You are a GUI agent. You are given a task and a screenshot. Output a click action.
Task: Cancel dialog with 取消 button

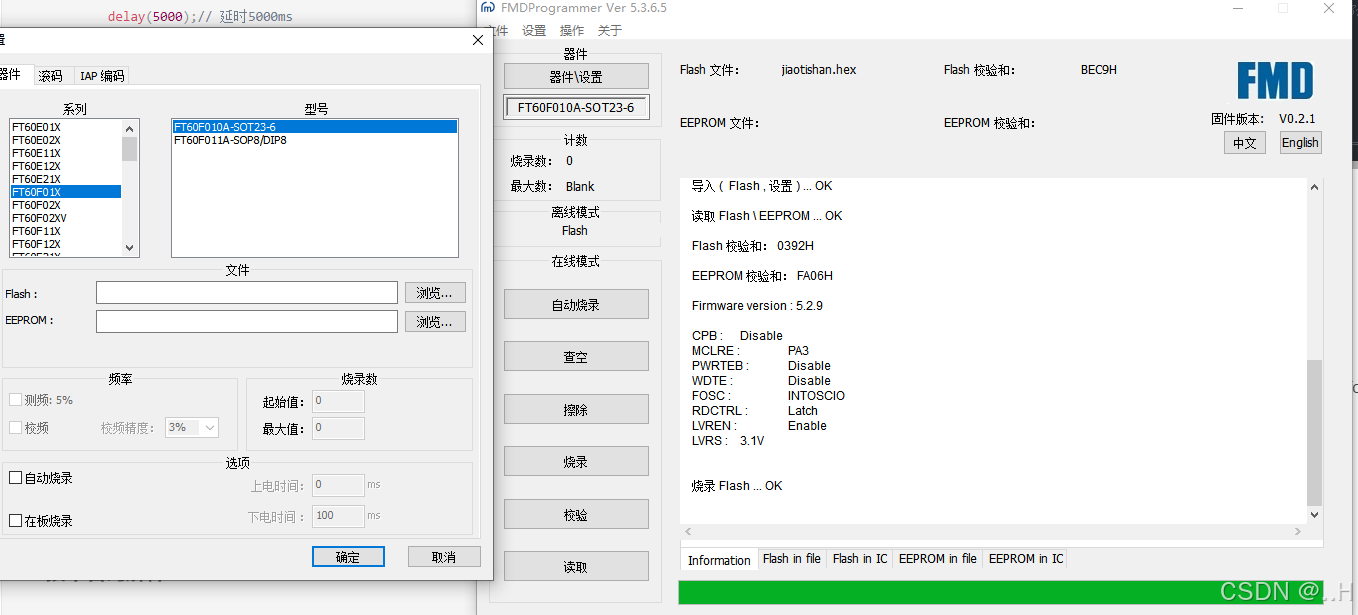[444, 557]
